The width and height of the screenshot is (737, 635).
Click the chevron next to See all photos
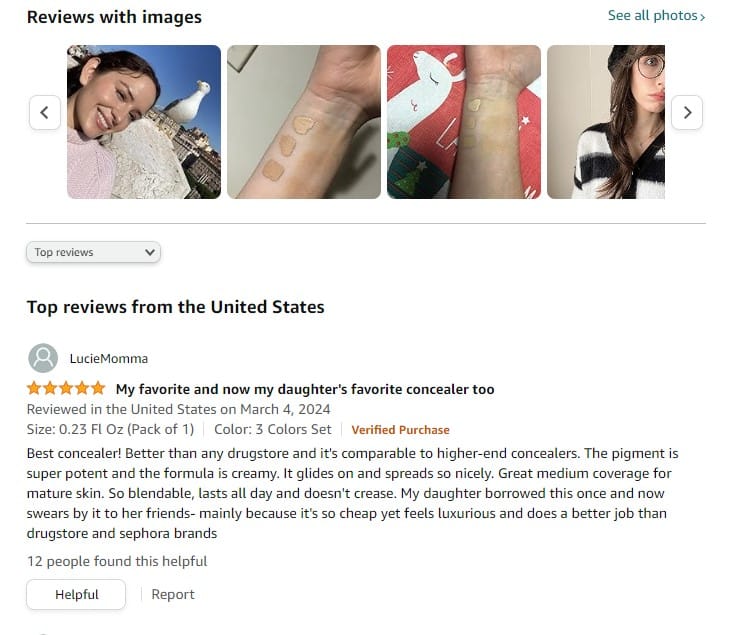702,17
